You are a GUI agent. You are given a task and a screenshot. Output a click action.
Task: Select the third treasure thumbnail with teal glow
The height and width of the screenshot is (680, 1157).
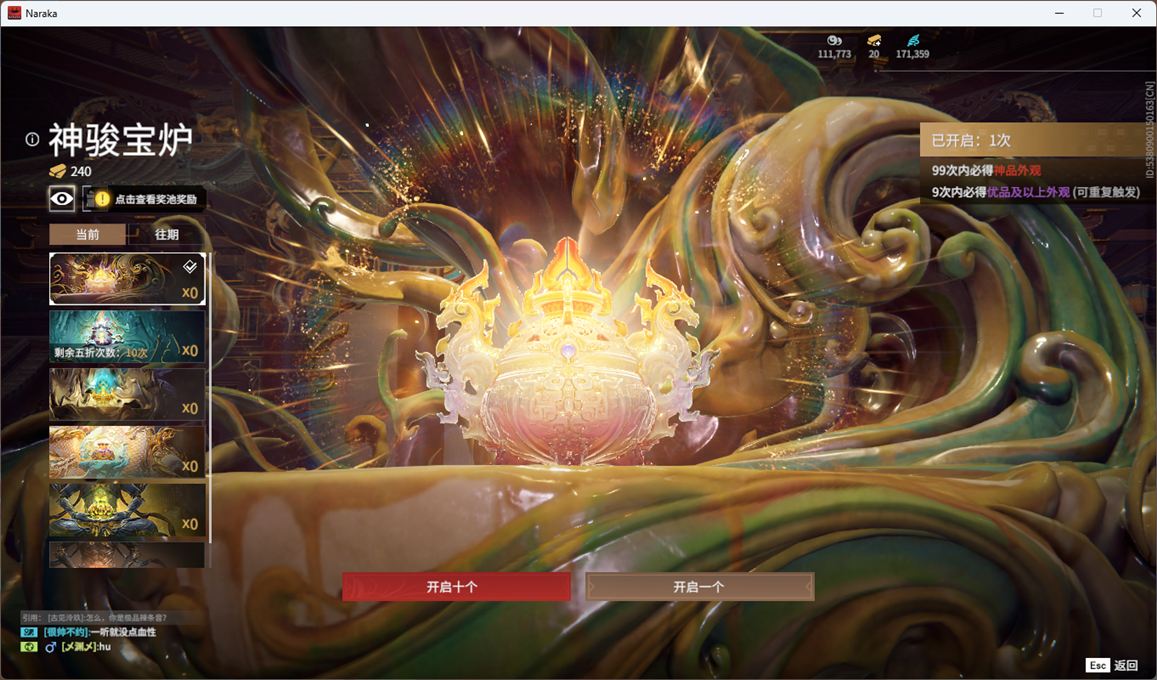(x=127, y=394)
